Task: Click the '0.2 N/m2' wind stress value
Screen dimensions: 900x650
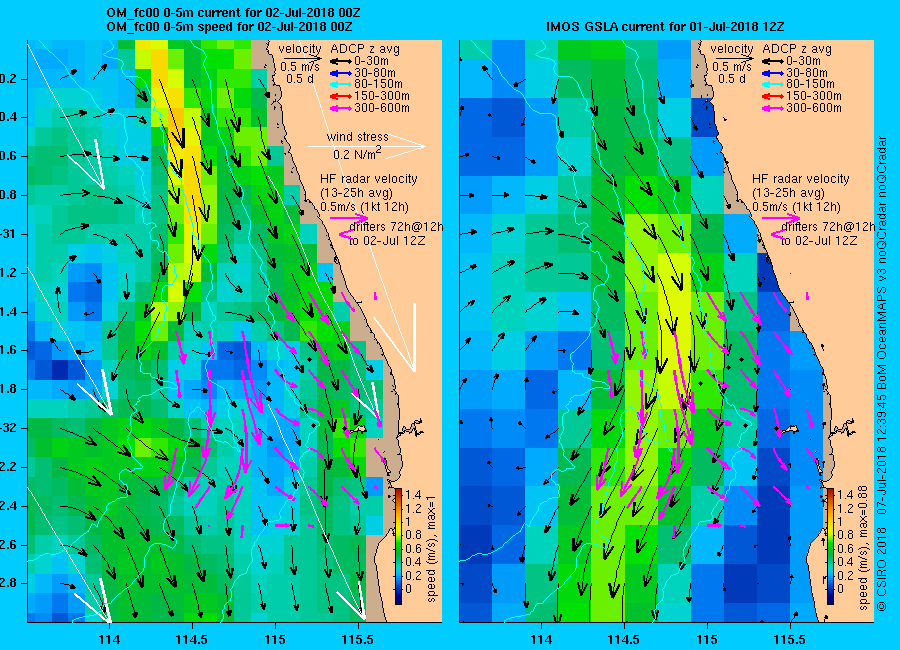Action: coord(357,154)
